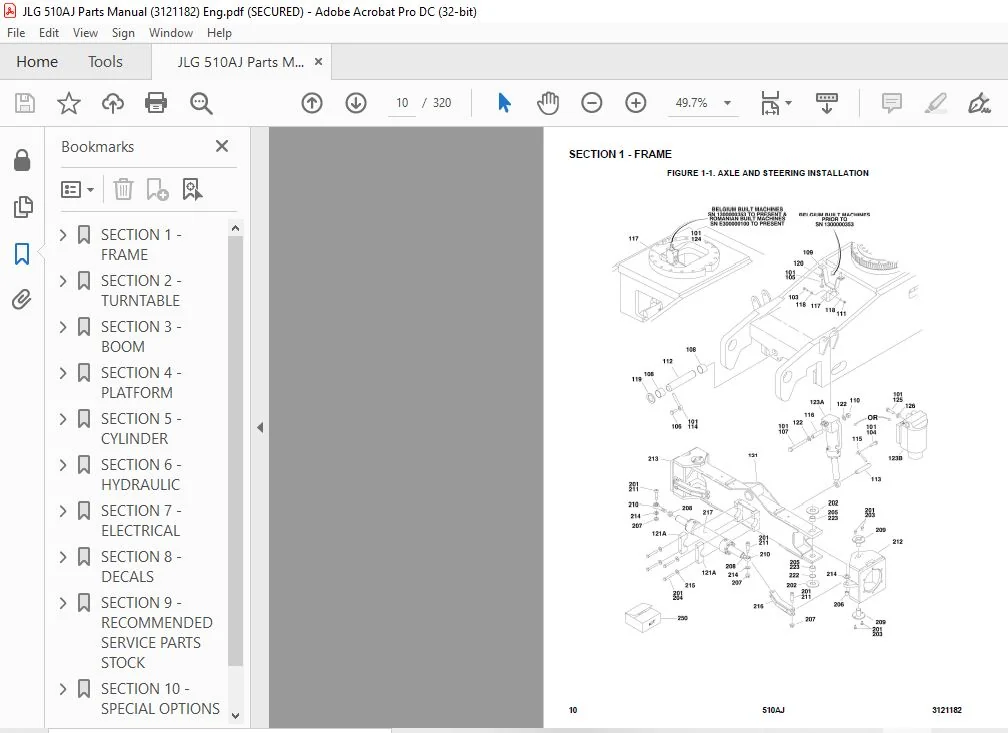The height and width of the screenshot is (733, 1008).
Task: Activate the Hand pan tool
Action: click(548, 103)
